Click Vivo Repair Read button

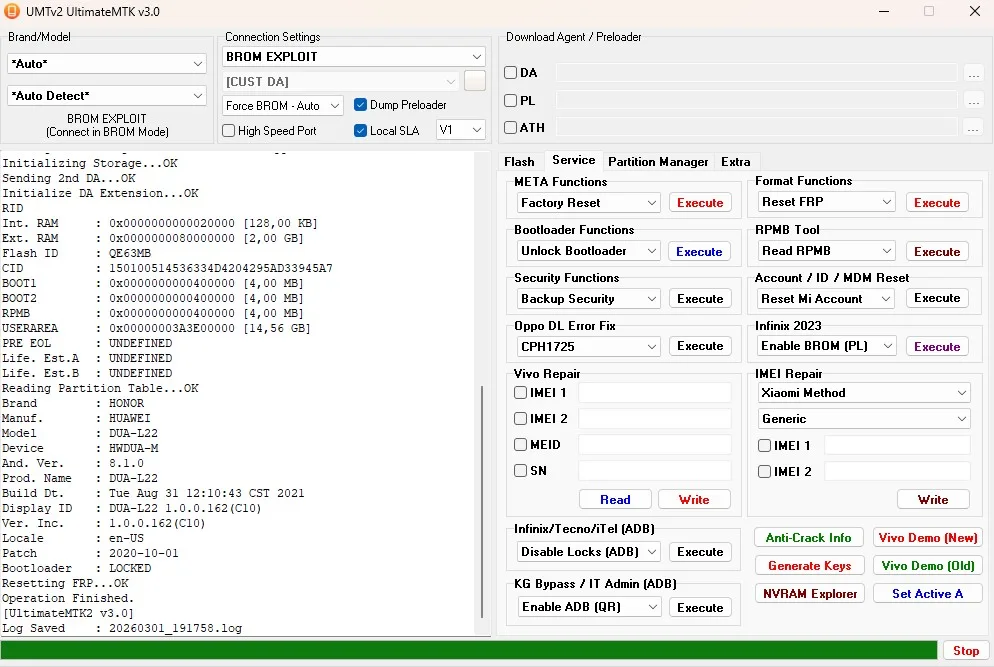(615, 500)
